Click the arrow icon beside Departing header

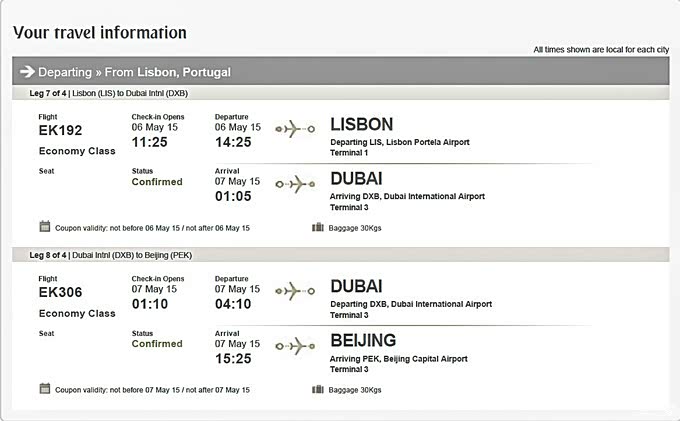27,72
